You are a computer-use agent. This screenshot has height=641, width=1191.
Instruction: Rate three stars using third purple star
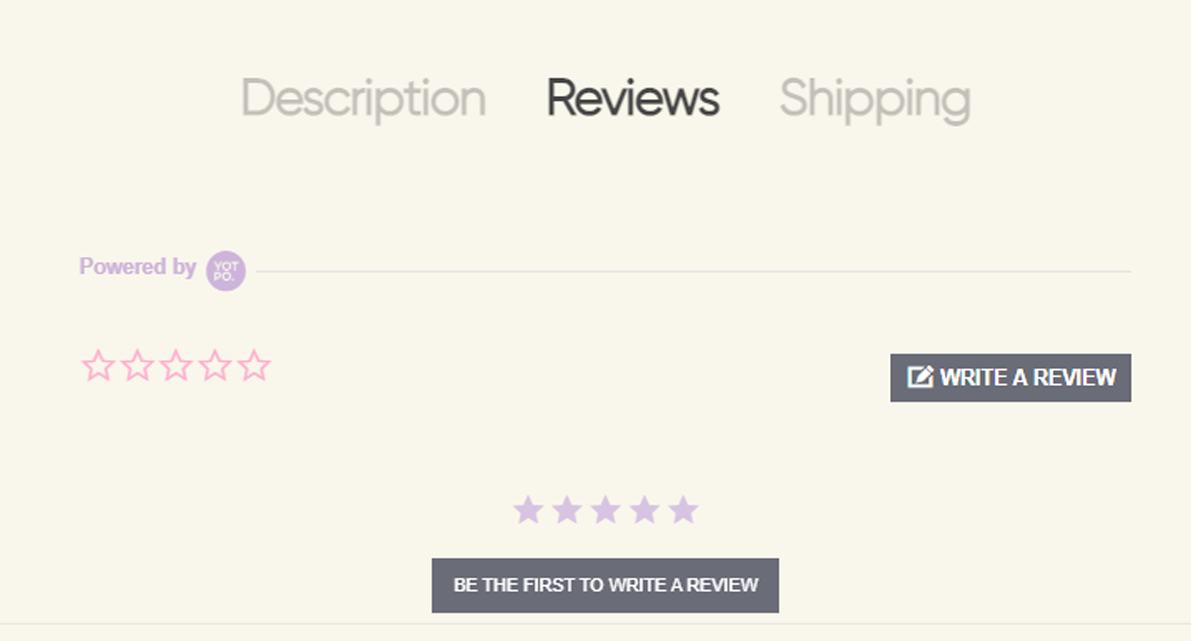click(x=605, y=510)
